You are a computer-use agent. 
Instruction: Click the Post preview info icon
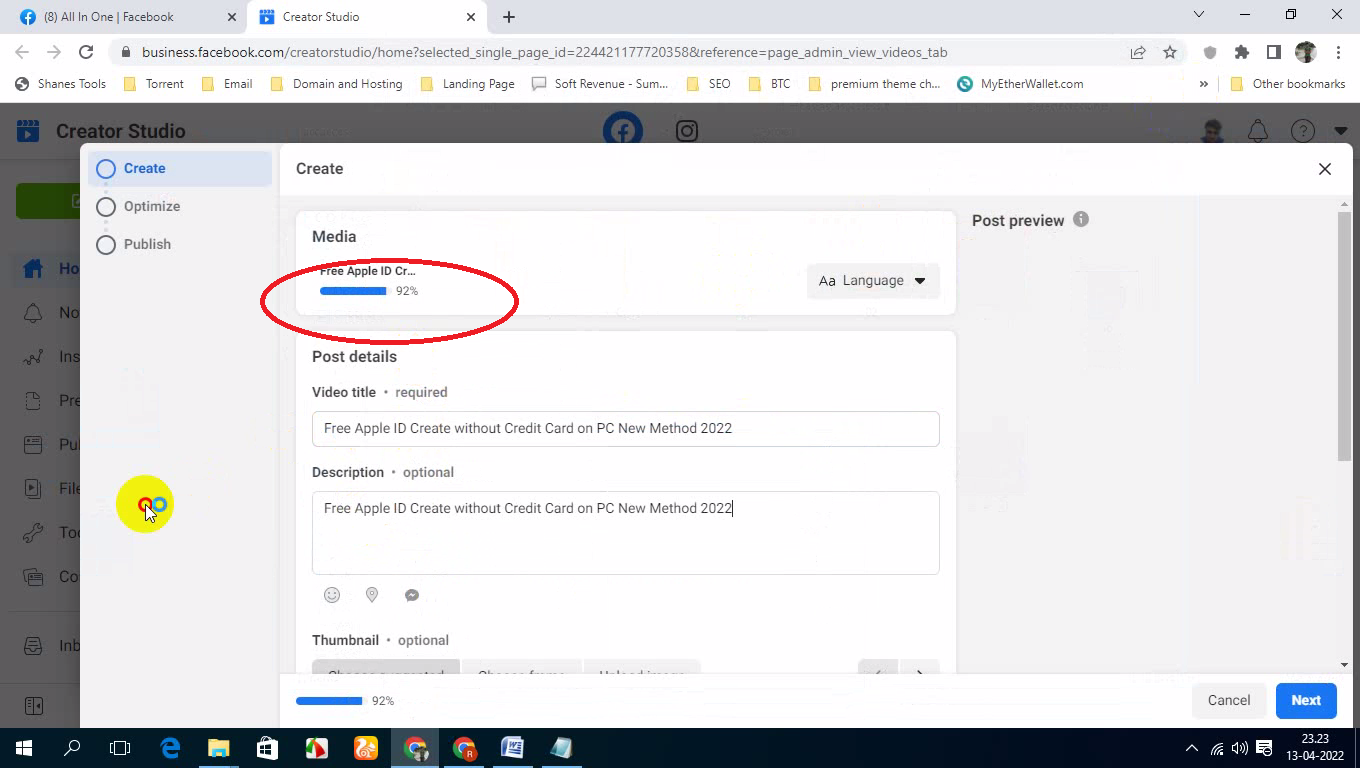point(1081,219)
